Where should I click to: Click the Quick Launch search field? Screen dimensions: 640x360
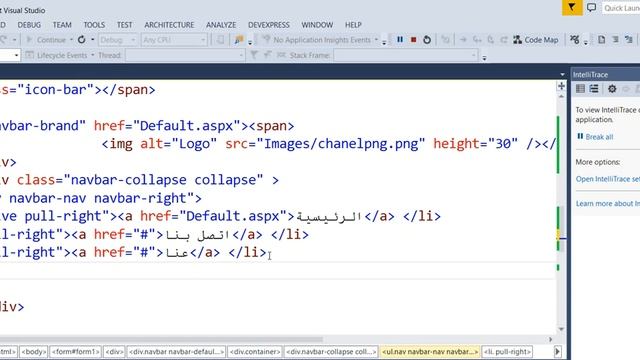[621, 8]
